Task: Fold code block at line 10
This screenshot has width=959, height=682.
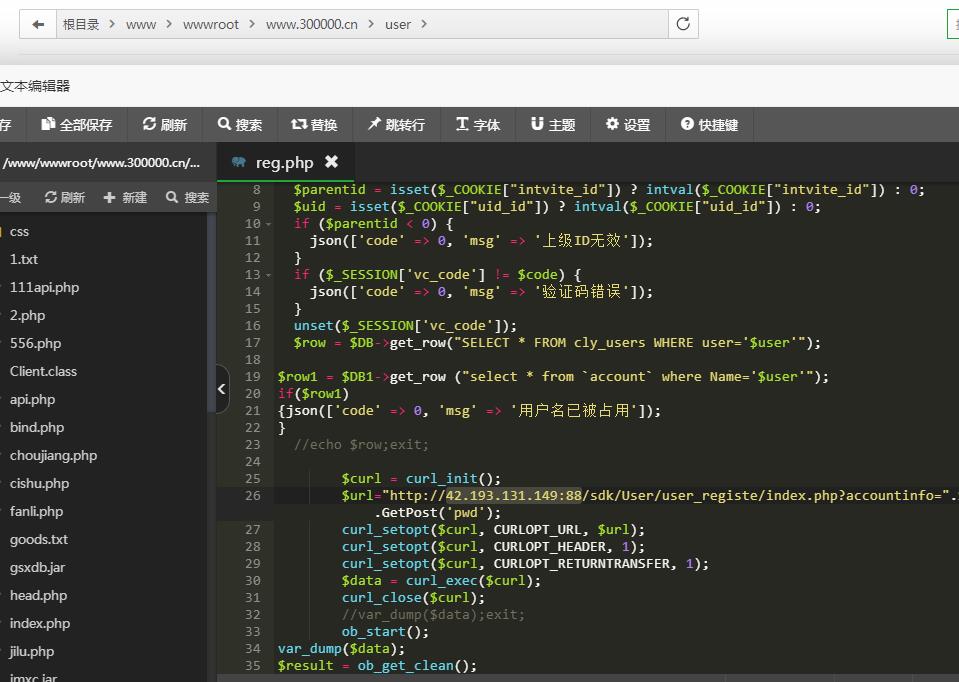Action: click(269, 224)
